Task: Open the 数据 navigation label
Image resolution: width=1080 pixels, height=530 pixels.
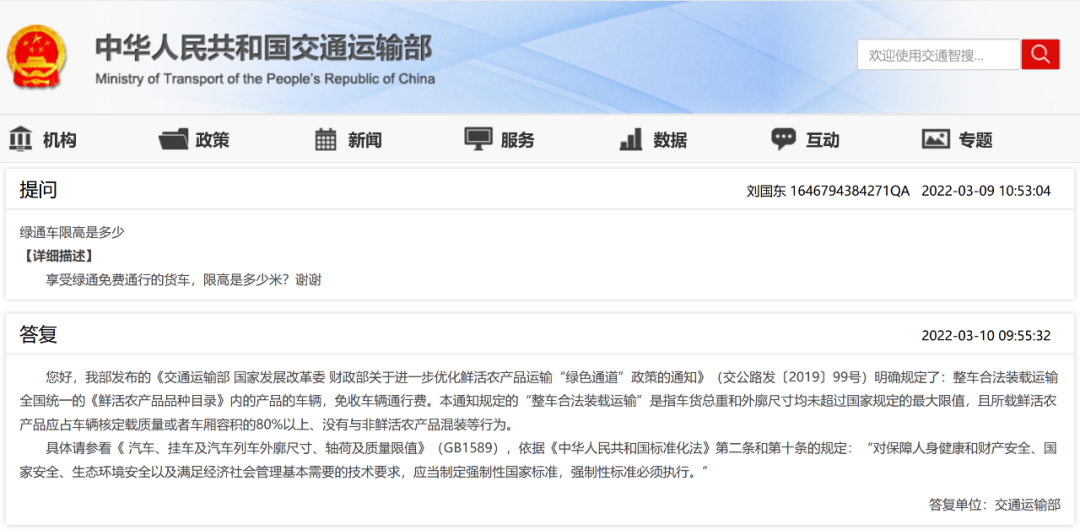Action: click(670, 140)
